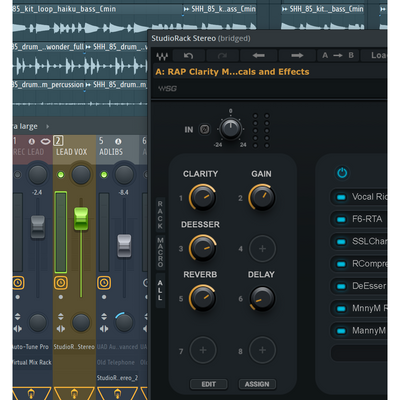Select the Vocal Rider plugin name
The height and width of the screenshot is (400, 400).
tap(369, 197)
